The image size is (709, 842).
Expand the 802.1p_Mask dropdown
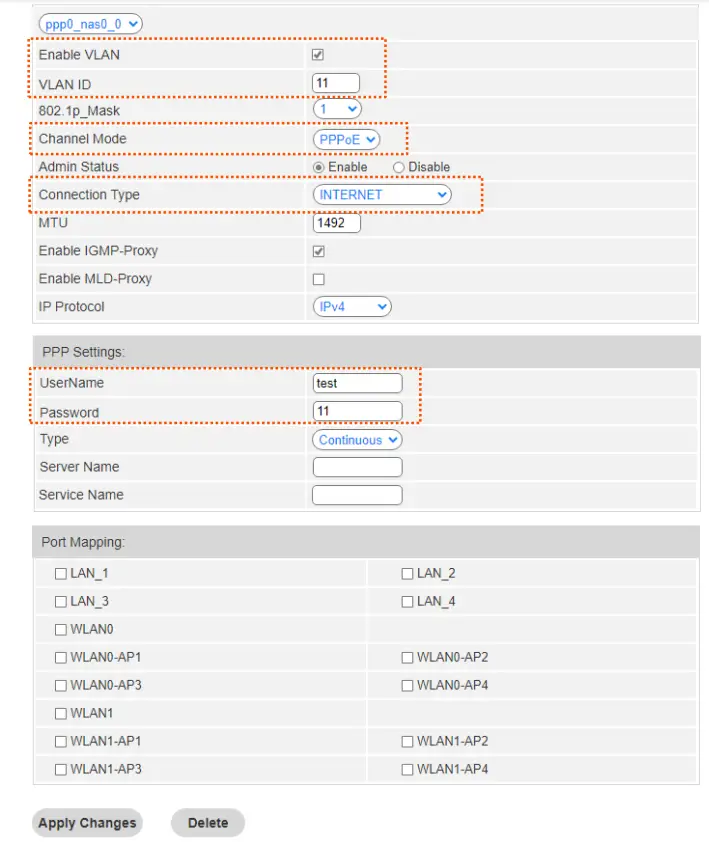click(x=337, y=108)
